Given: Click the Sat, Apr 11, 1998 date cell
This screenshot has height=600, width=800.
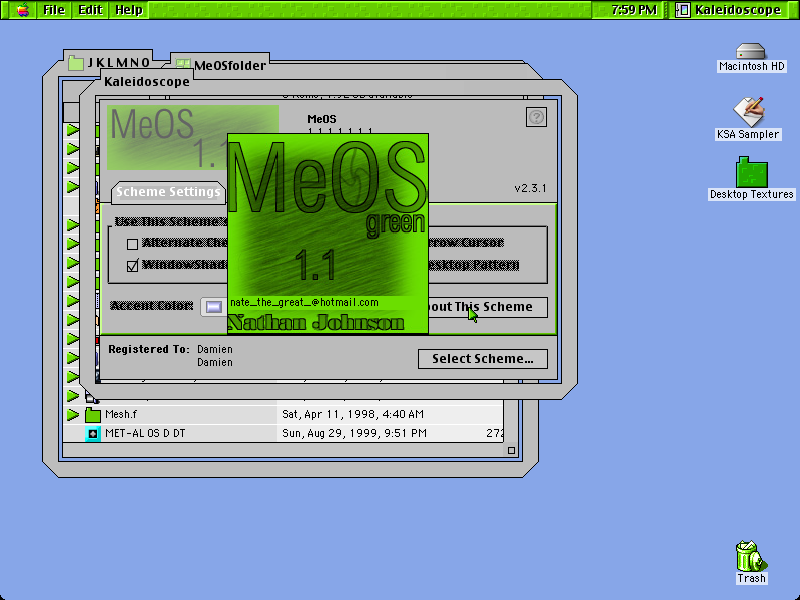Looking at the screenshot, I should (x=353, y=414).
